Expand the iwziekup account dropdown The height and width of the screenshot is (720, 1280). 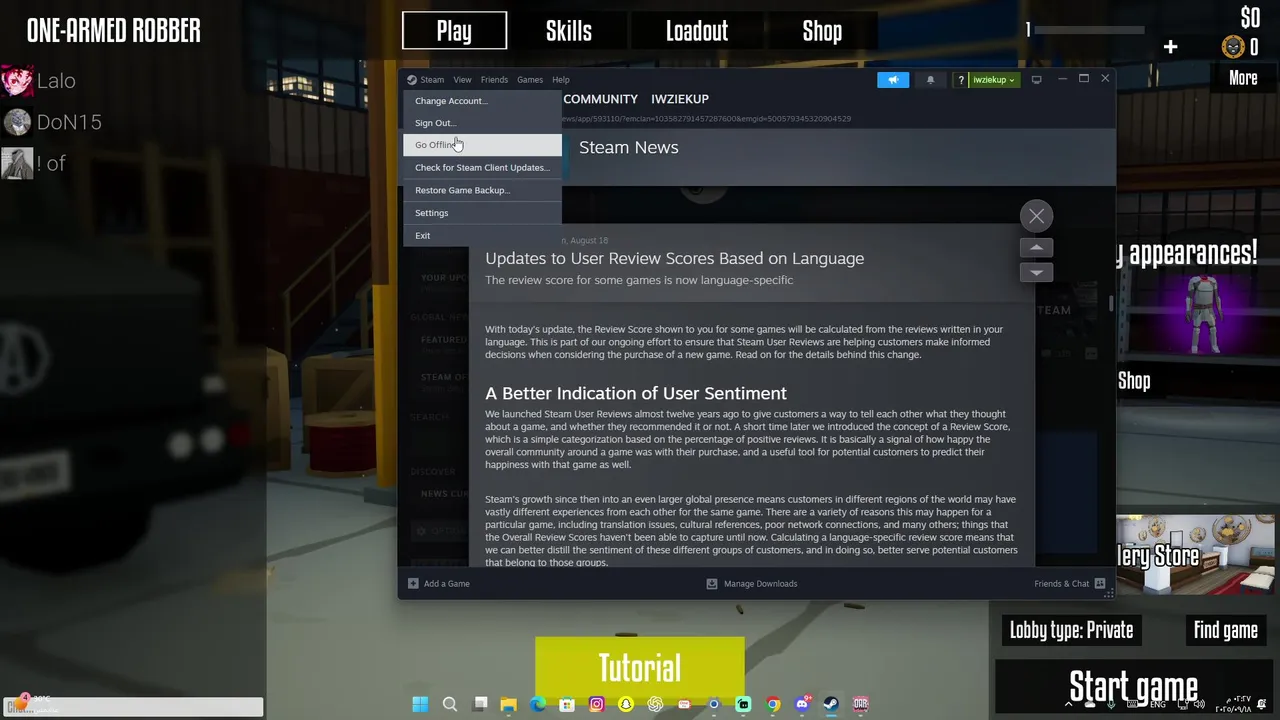click(994, 80)
